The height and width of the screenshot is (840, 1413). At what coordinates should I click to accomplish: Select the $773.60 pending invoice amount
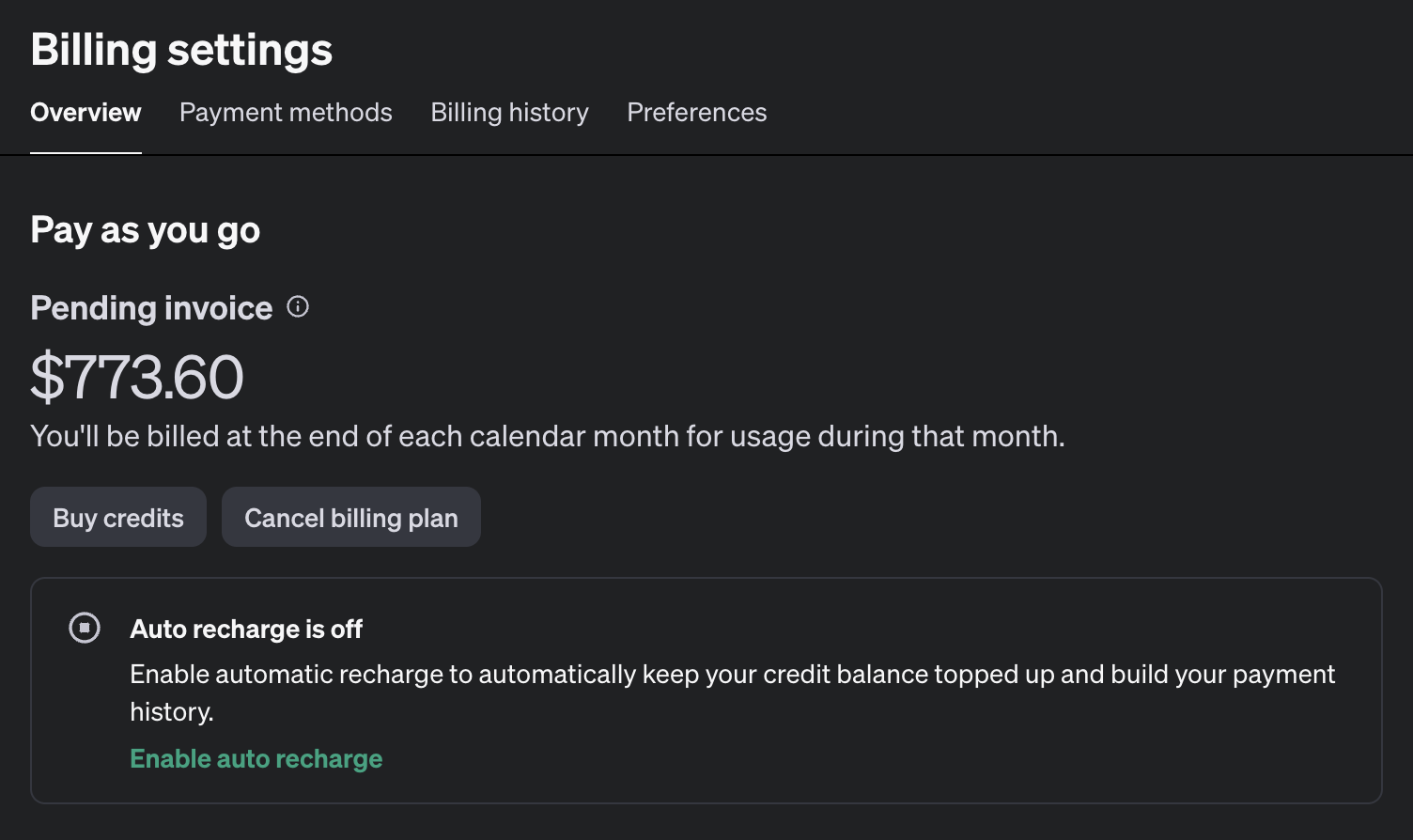coord(137,378)
